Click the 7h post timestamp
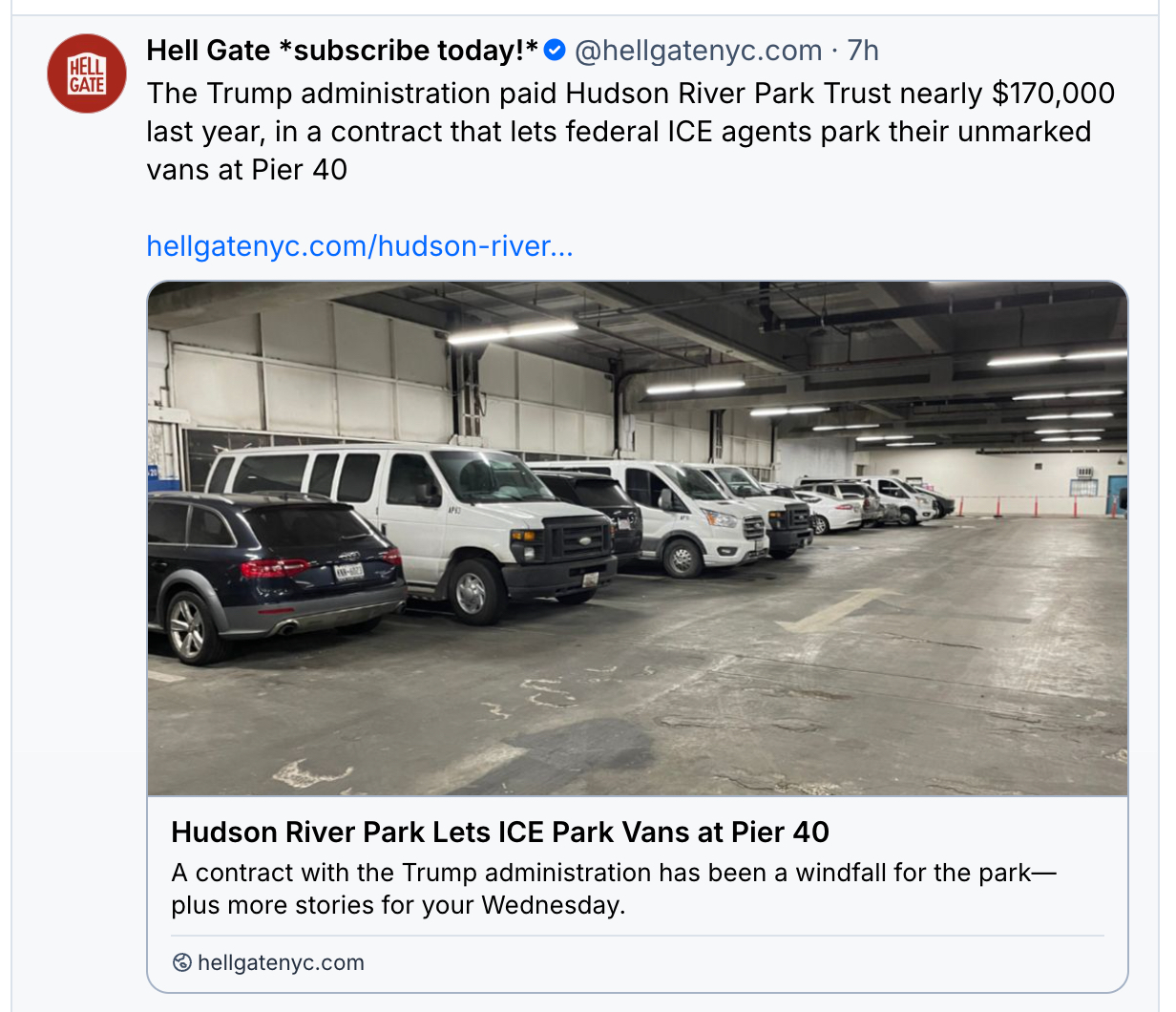Image resolution: width=1176 pixels, height=1012 pixels. (863, 50)
